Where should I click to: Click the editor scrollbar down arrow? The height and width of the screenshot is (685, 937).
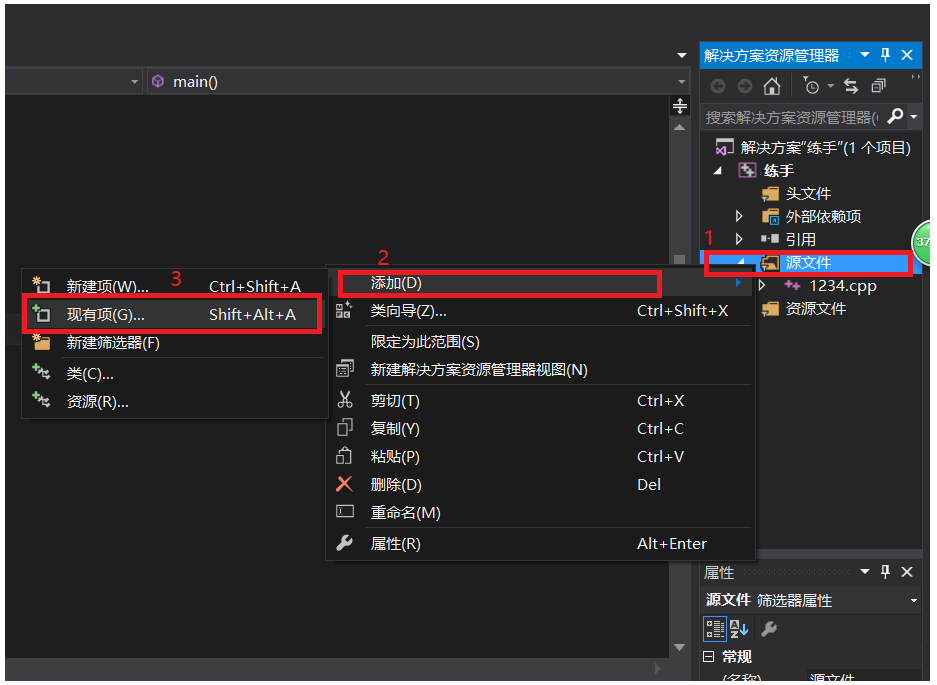coord(679,647)
